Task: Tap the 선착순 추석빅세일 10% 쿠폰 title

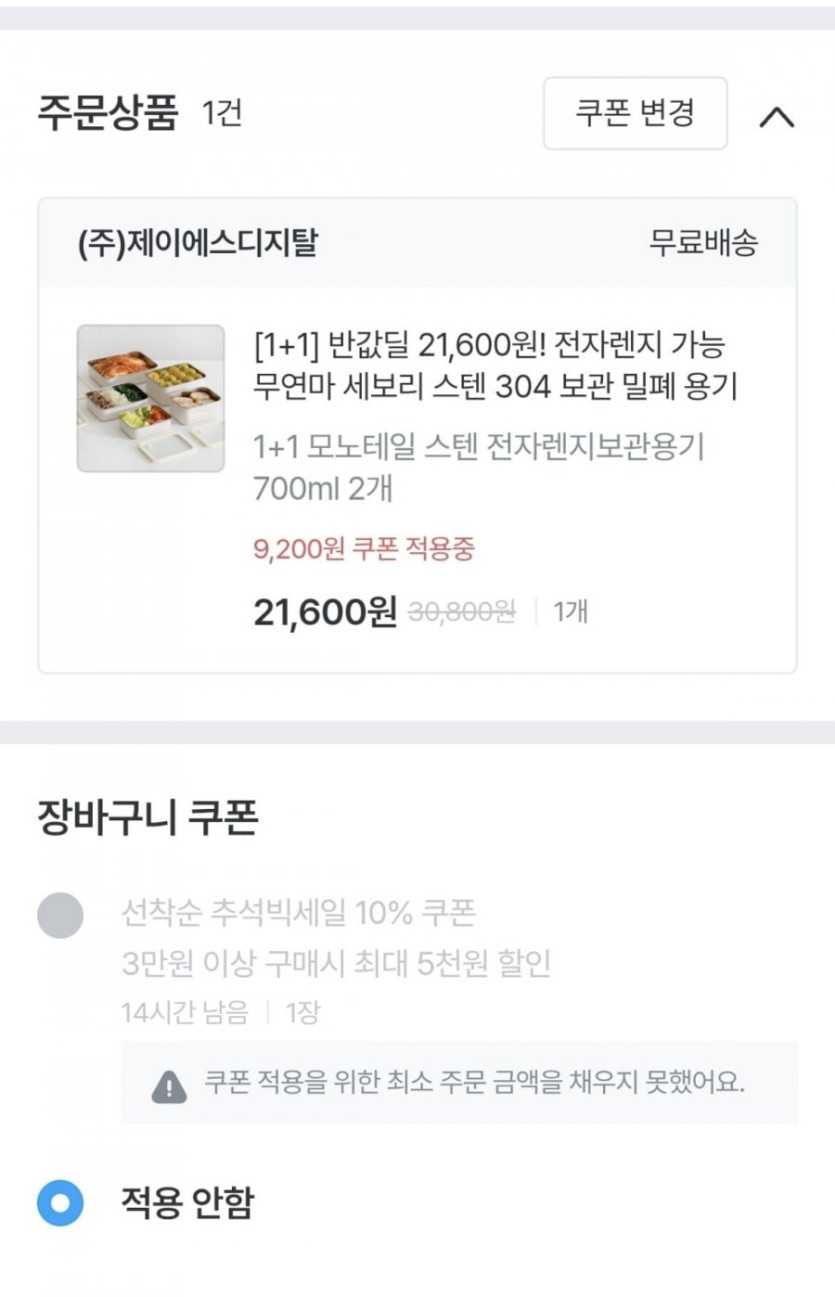Action: tap(298, 913)
